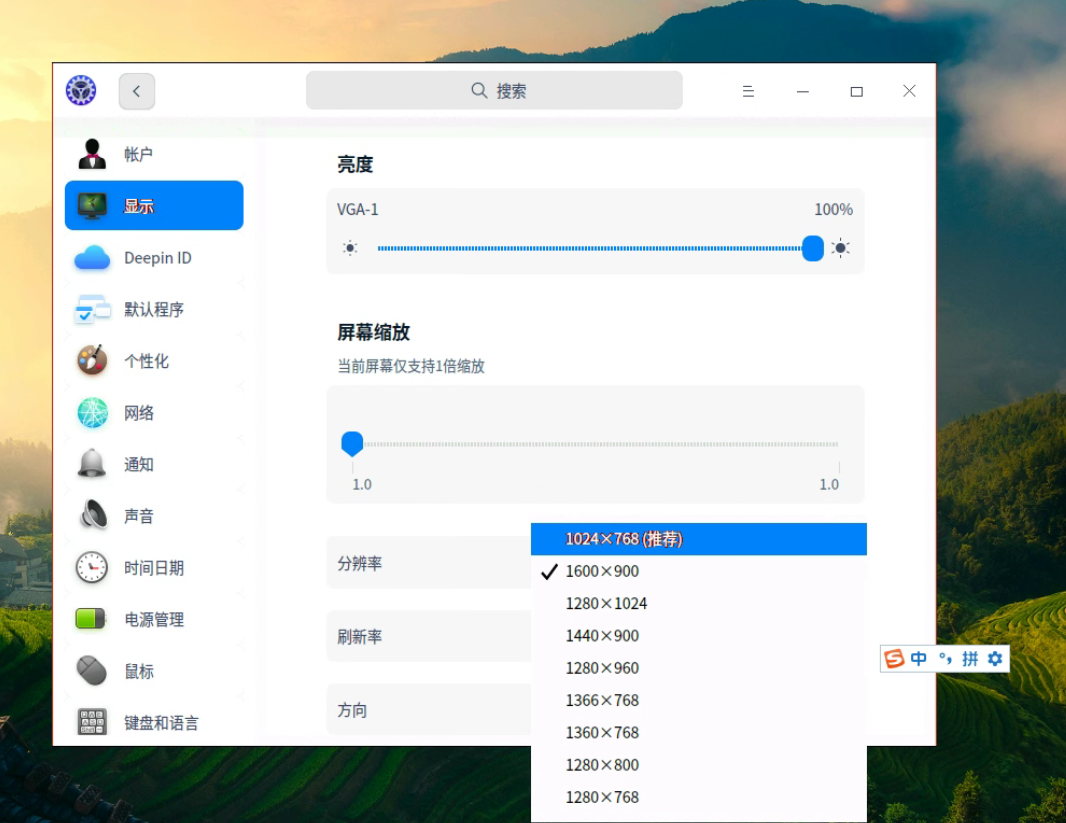
Task: Click the magnifier icon in search bar
Action: point(479,90)
